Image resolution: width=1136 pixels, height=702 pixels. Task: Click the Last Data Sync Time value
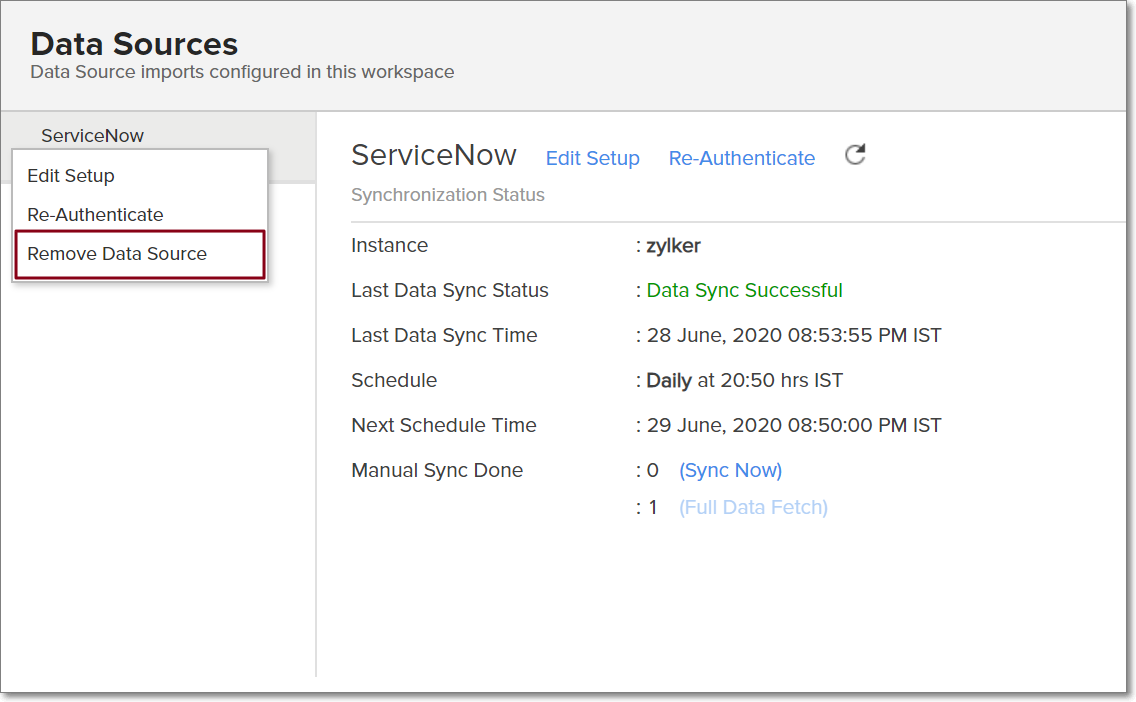coord(794,336)
